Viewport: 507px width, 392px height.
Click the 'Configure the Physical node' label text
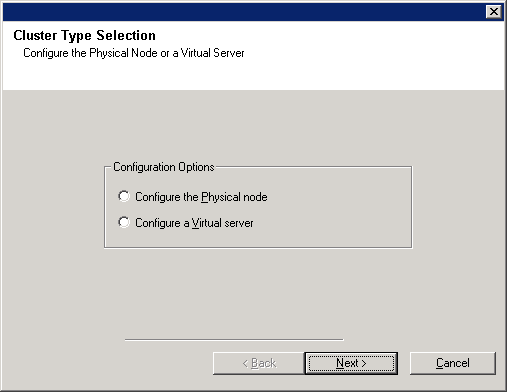click(x=201, y=197)
